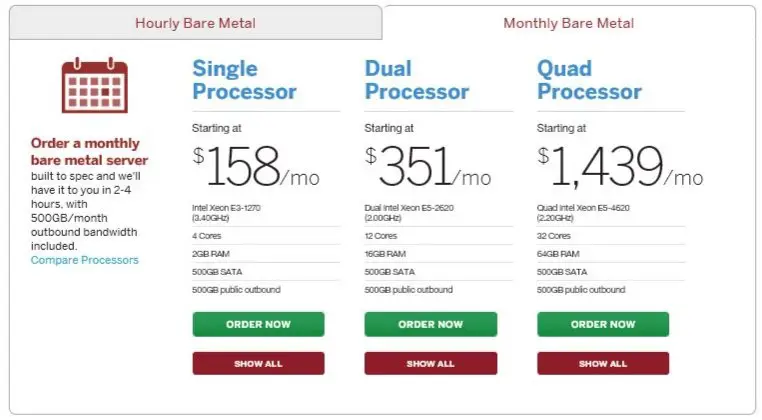Order the Dual Processor server now
This screenshot has height=420, width=762.
[431, 324]
